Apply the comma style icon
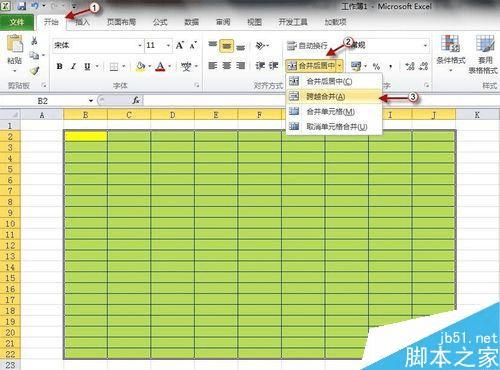The width and height of the screenshot is (500, 370). point(390,66)
